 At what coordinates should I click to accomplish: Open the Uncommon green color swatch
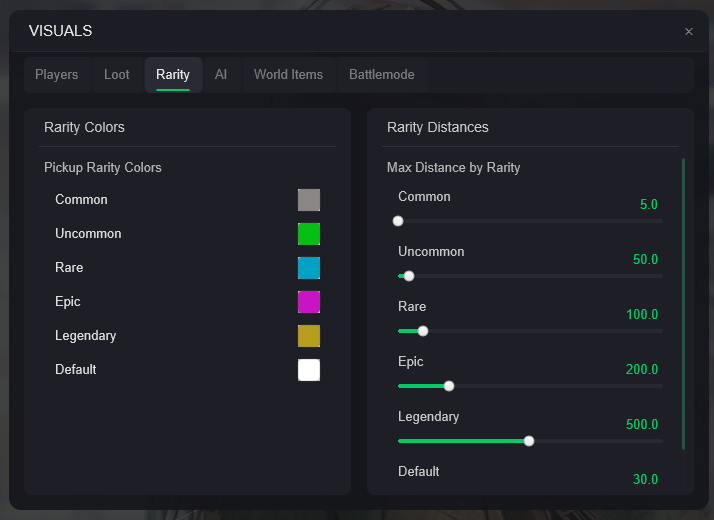[x=309, y=234]
